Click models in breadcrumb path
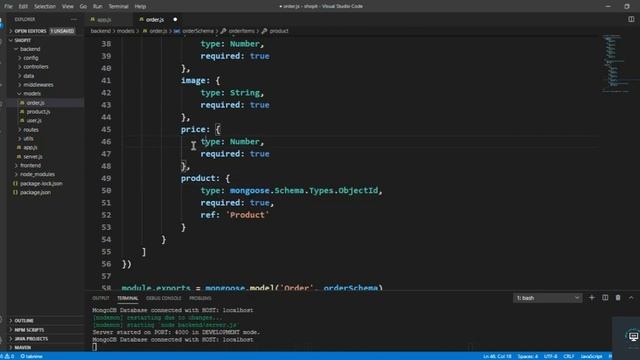This screenshot has height=360, width=640. click(x=126, y=31)
